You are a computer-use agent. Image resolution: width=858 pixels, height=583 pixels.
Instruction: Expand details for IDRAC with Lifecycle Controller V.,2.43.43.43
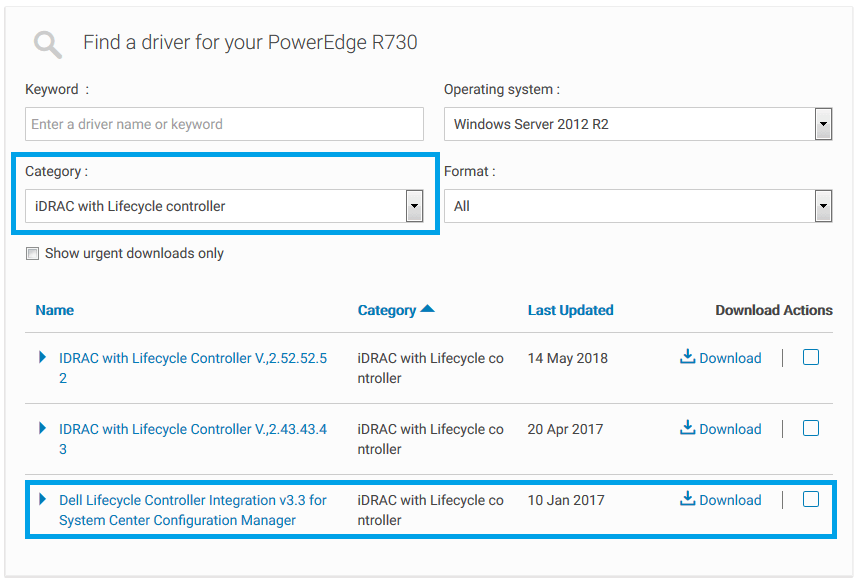(40, 429)
